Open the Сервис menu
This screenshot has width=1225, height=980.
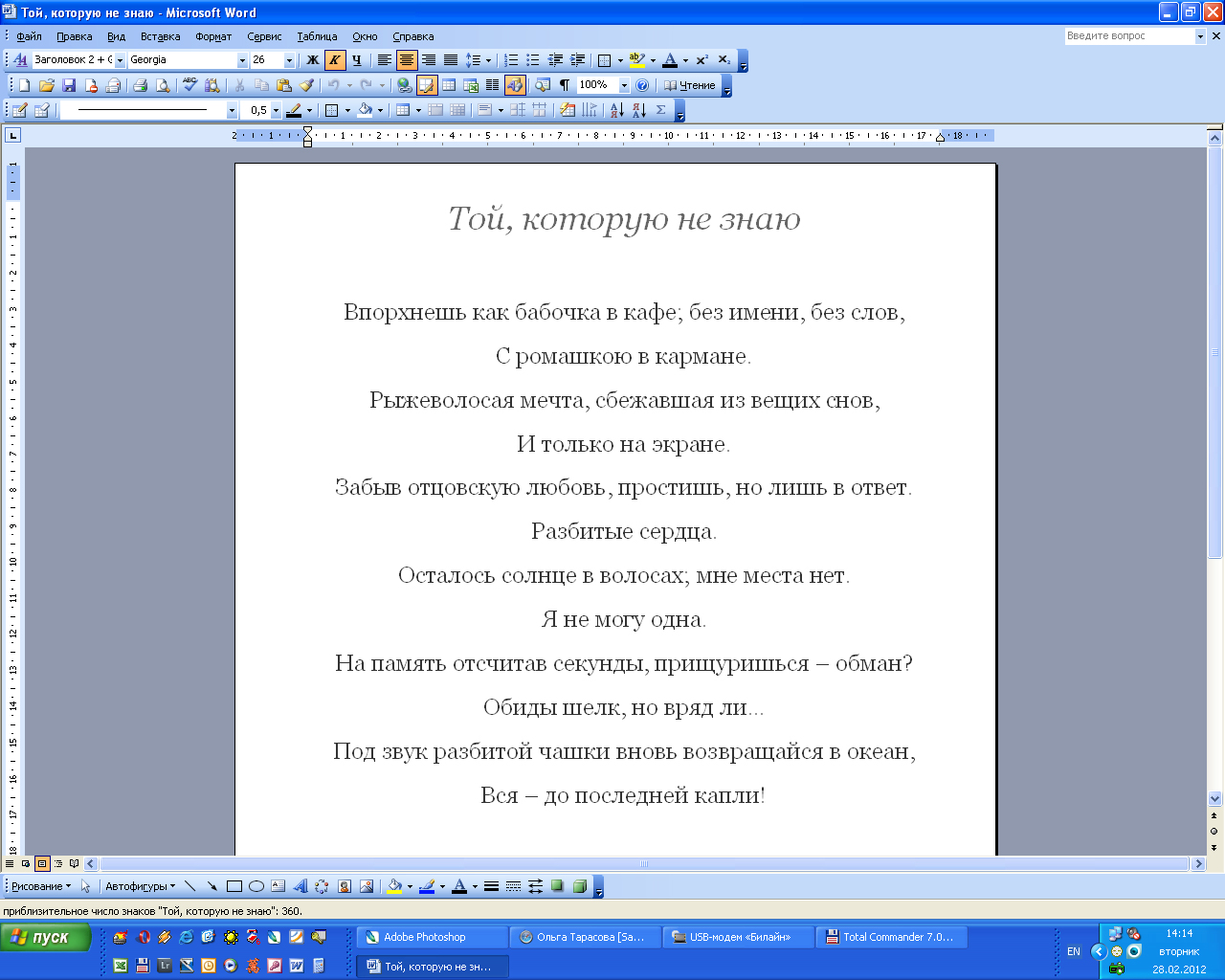click(x=264, y=36)
